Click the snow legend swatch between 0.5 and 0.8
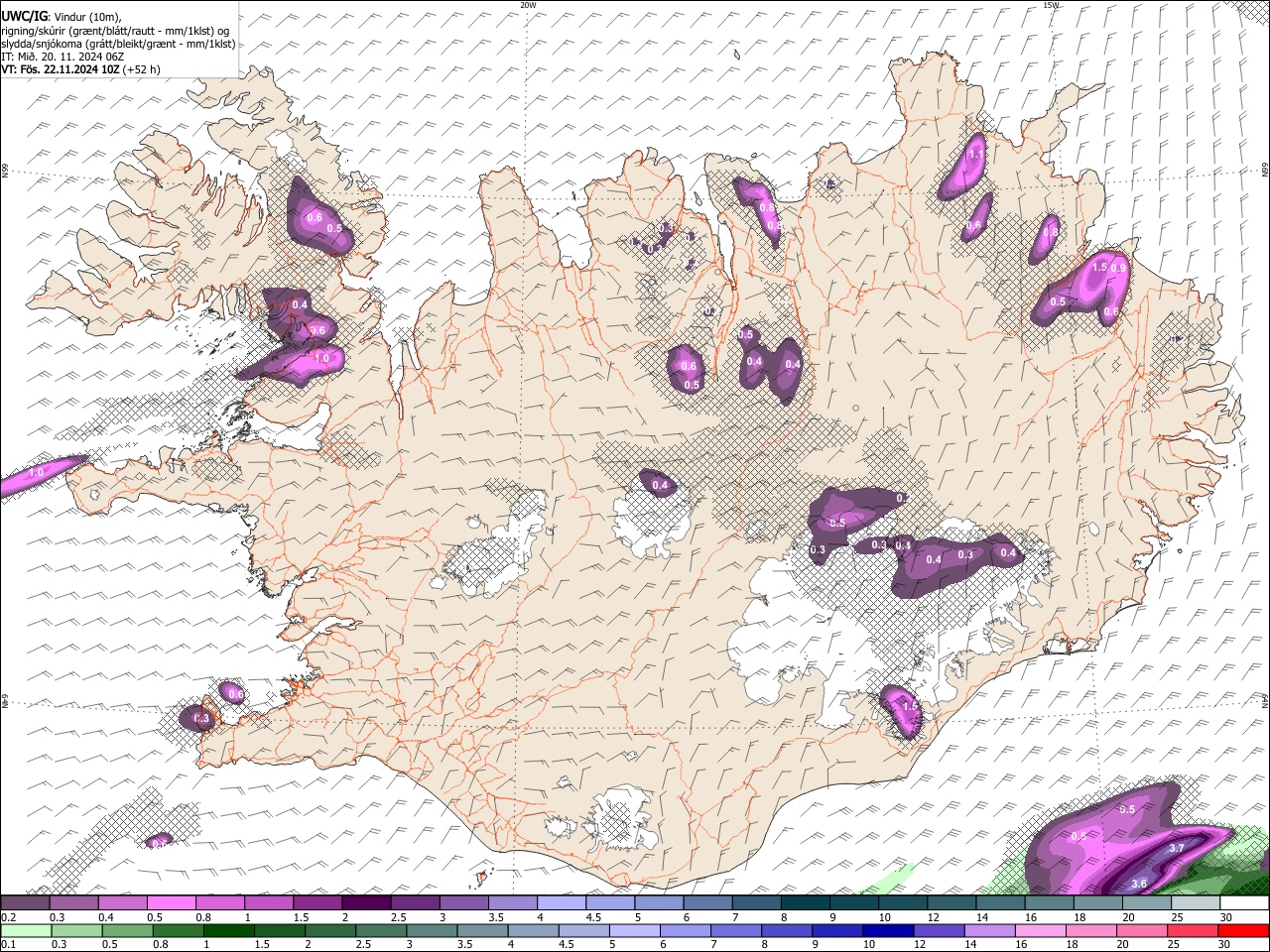1270x952 pixels. pos(171,903)
